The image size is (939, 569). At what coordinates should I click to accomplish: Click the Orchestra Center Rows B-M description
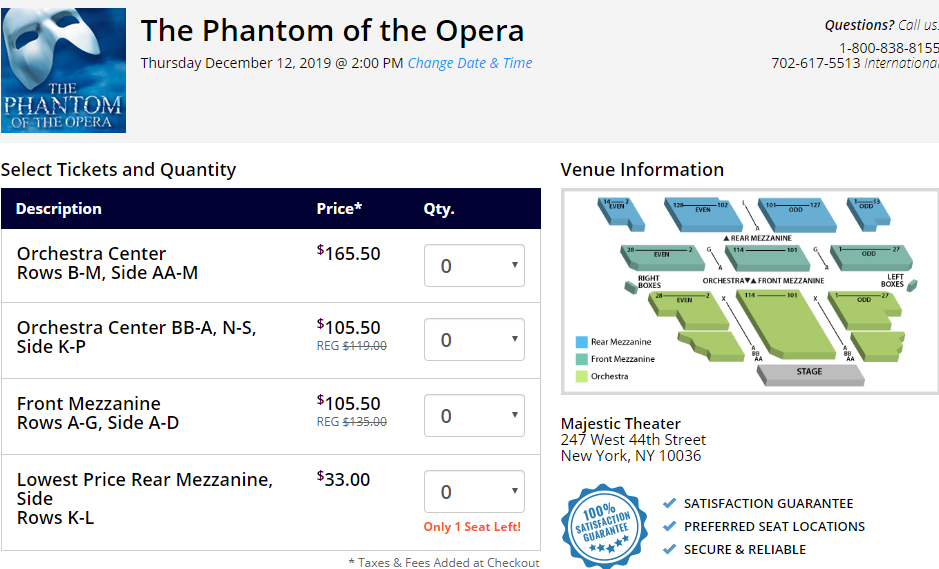(107, 263)
